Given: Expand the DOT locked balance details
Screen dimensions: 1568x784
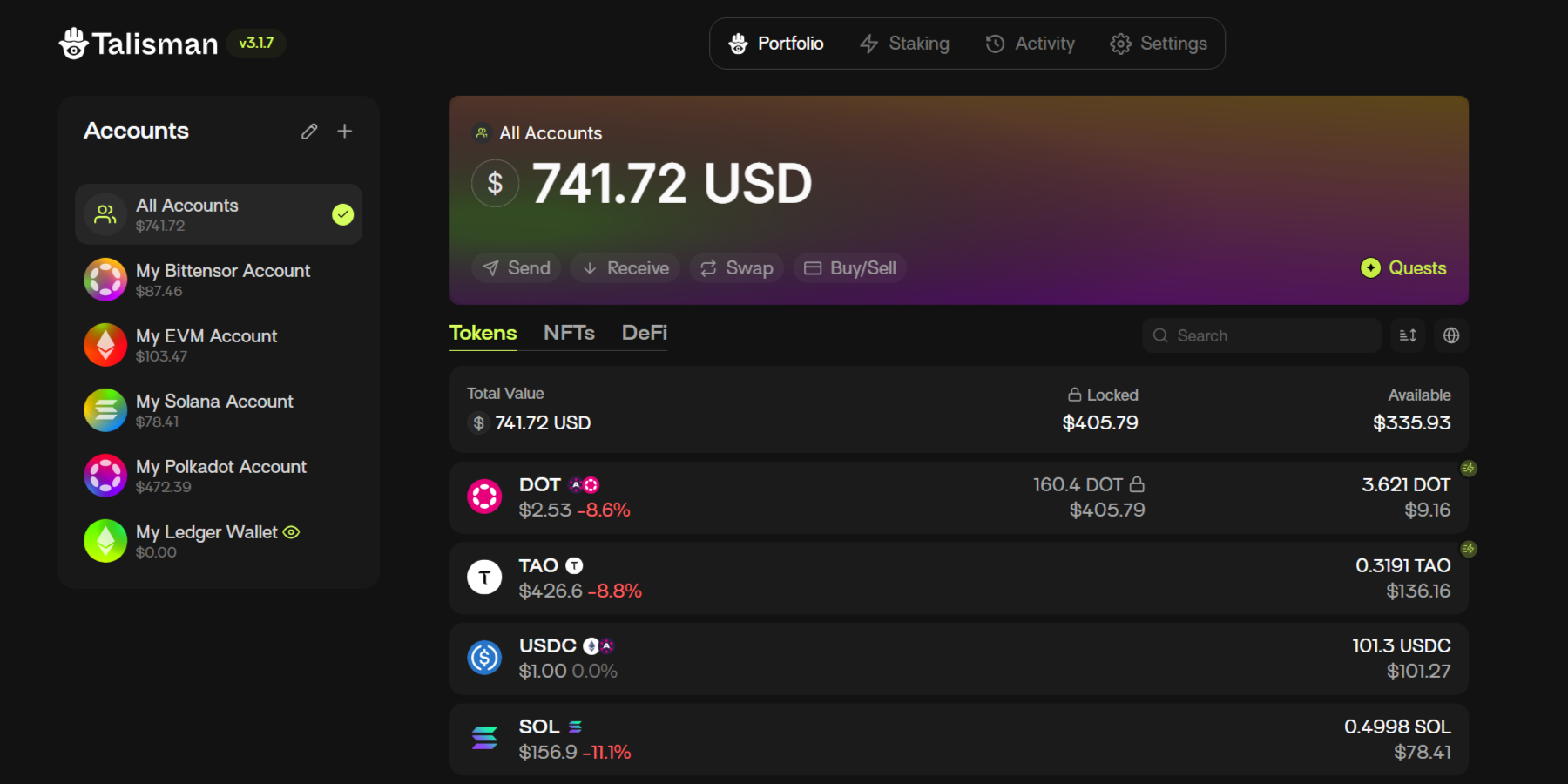Looking at the screenshot, I should click(1089, 497).
